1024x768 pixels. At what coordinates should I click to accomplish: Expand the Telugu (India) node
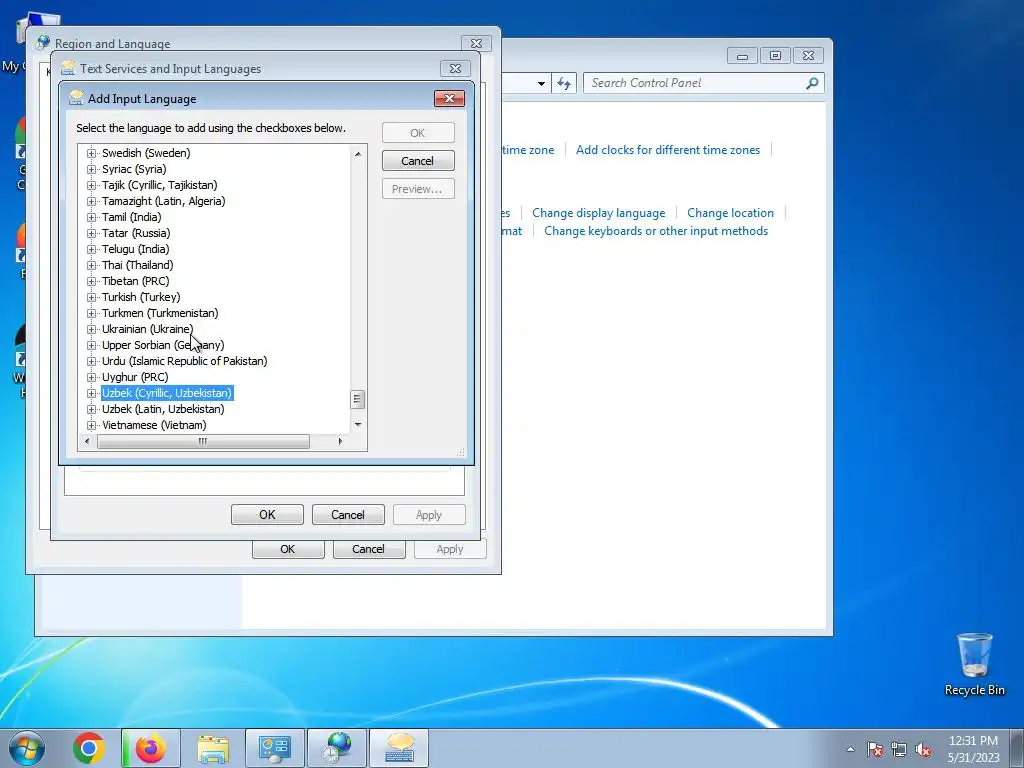click(x=91, y=249)
